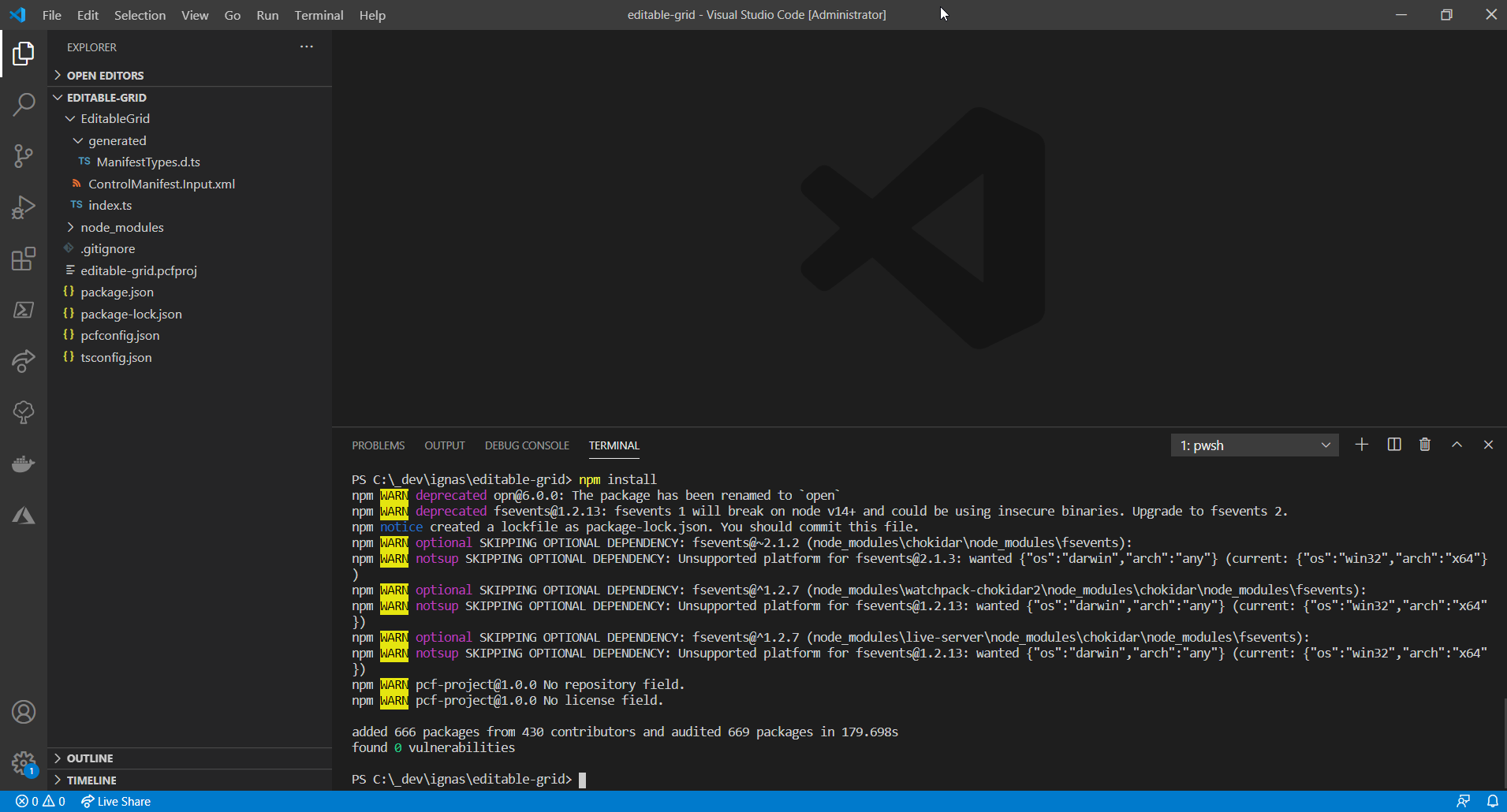Open index.ts file
The height and width of the screenshot is (812, 1507).
click(x=189, y=205)
